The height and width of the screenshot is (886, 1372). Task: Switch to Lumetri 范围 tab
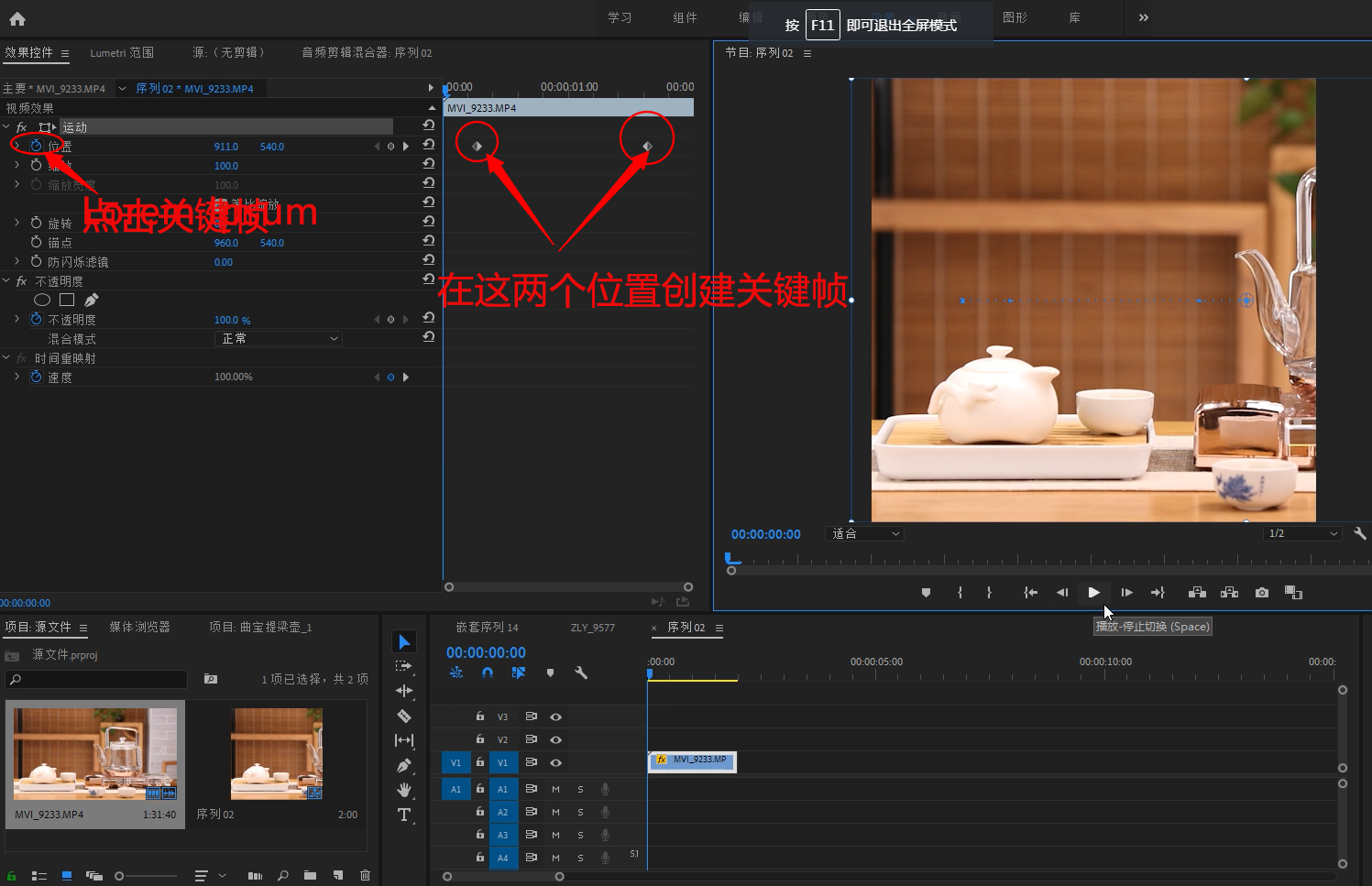[x=122, y=53]
